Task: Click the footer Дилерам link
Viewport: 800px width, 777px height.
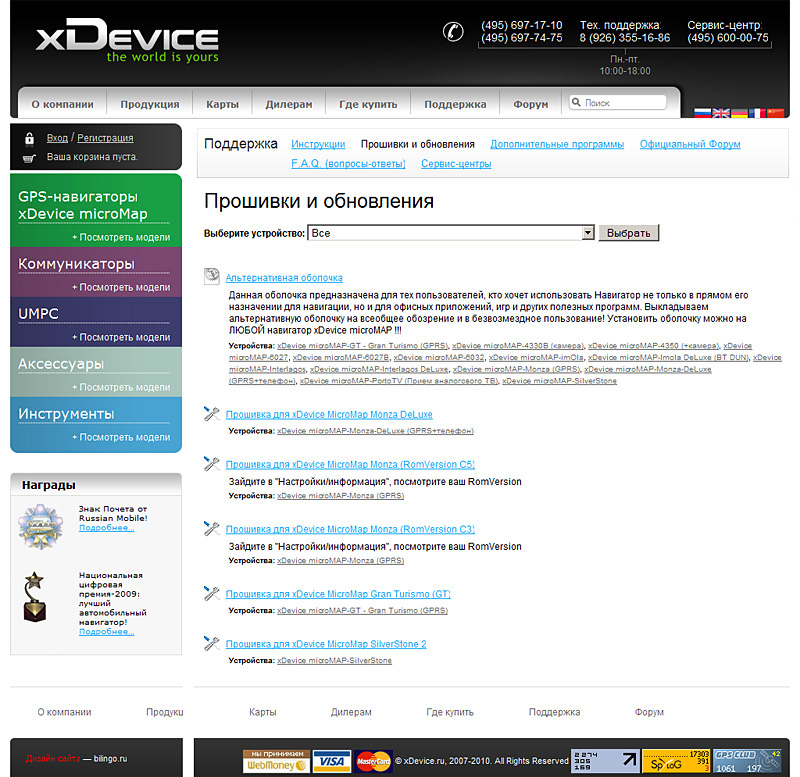Action: tap(351, 712)
